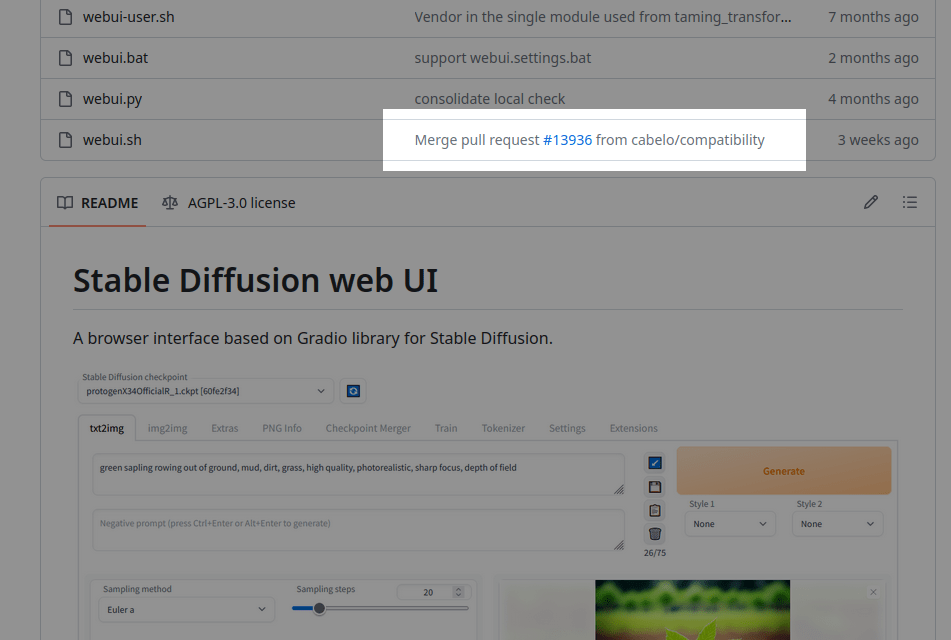Screen dimensions: 951x640
Task: Switch to the README tab
Action: coord(98,203)
